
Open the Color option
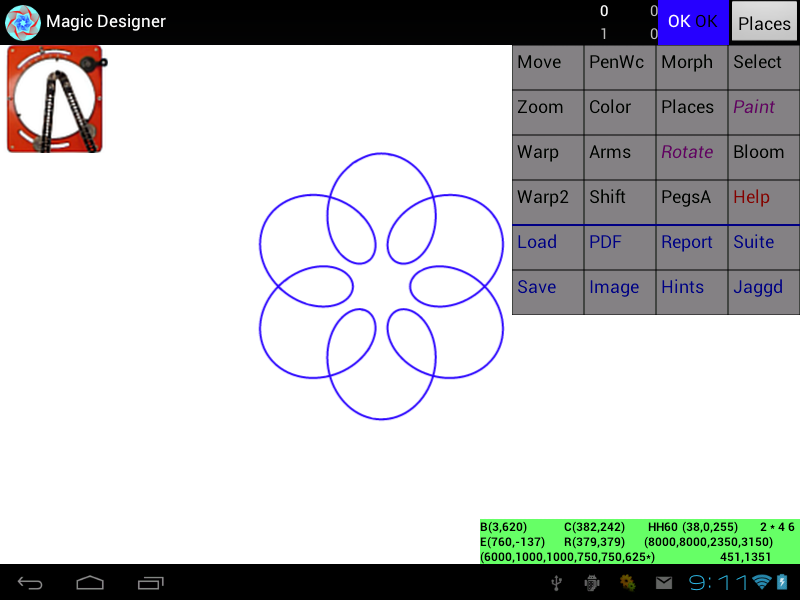click(x=619, y=112)
